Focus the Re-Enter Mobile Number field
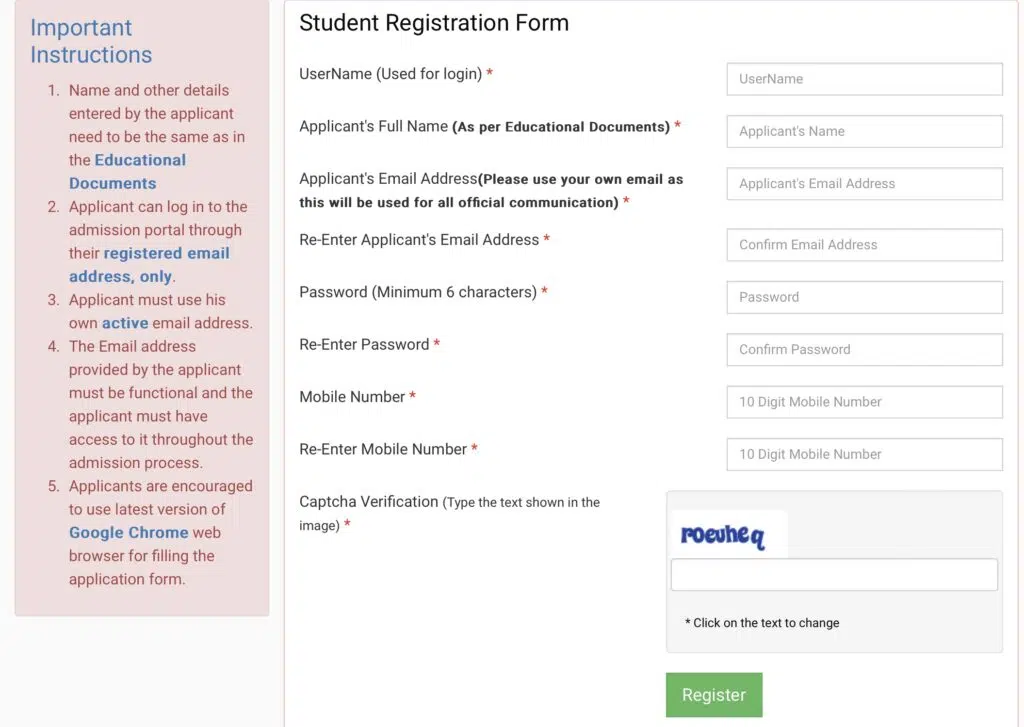Image resolution: width=1024 pixels, height=727 pixels. [x=864, y=454]
